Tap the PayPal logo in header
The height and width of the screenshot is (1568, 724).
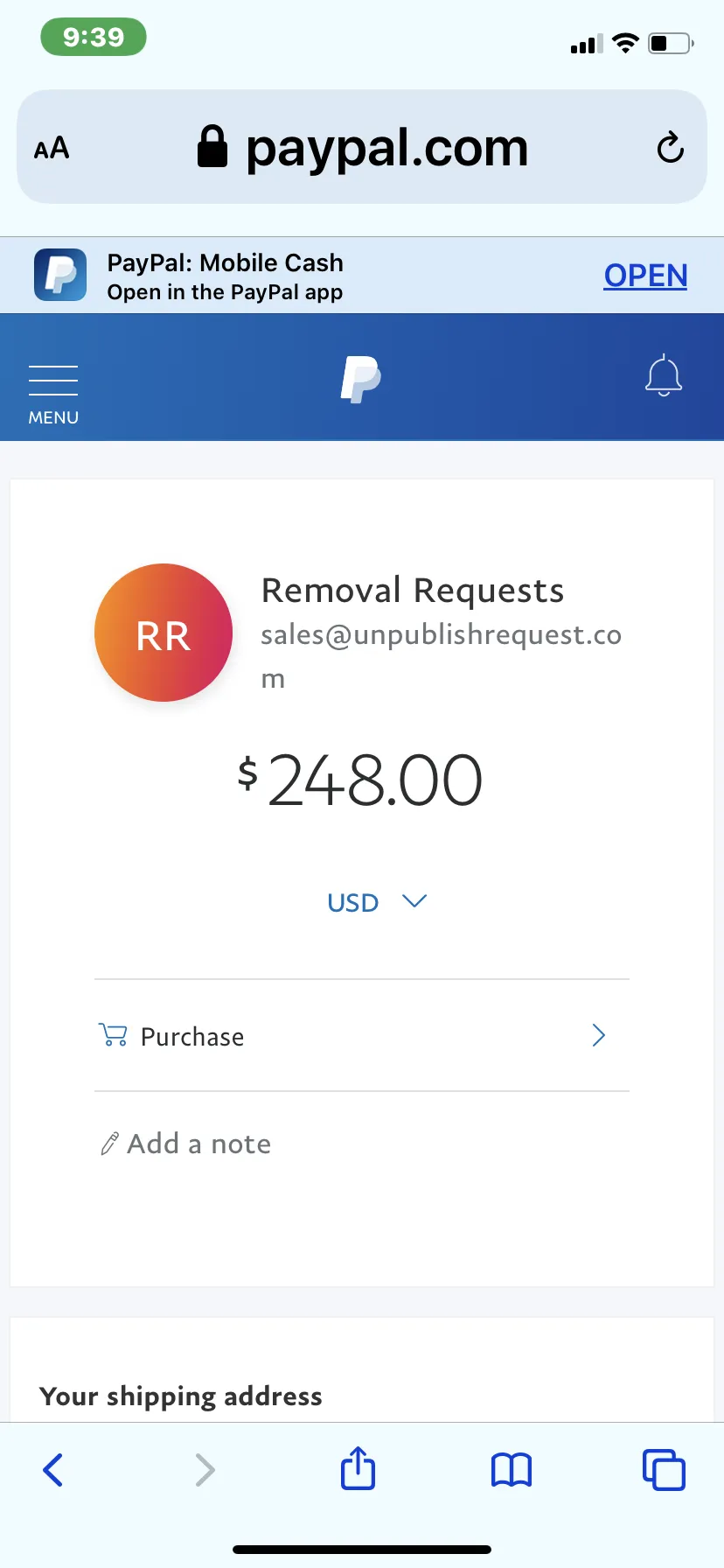click(x=360, y=379)
